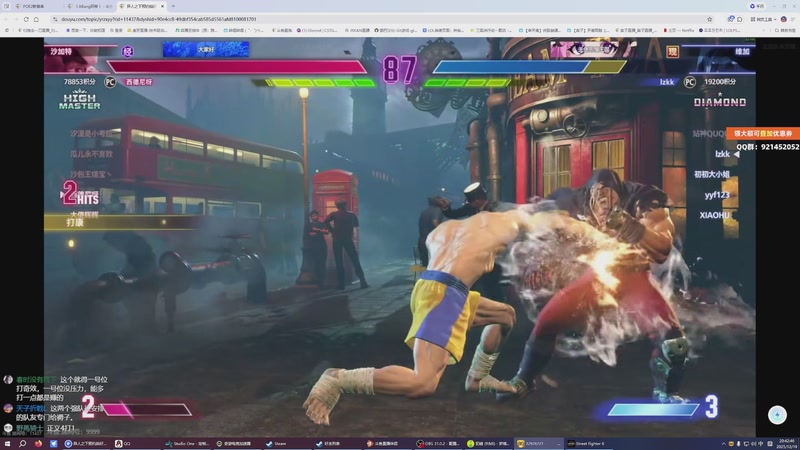Open a new browser tab with plus
Viewport: 800px width, 450px height.
[173, 6]
